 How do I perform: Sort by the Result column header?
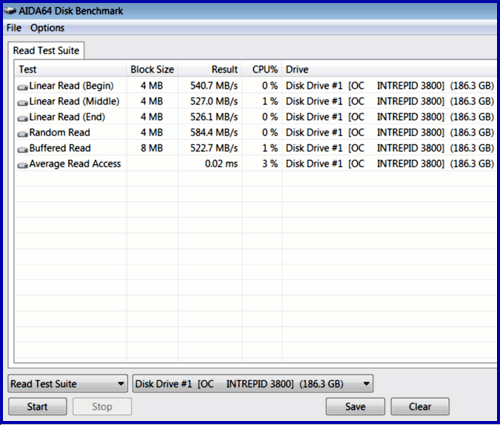tap(210, 69)
